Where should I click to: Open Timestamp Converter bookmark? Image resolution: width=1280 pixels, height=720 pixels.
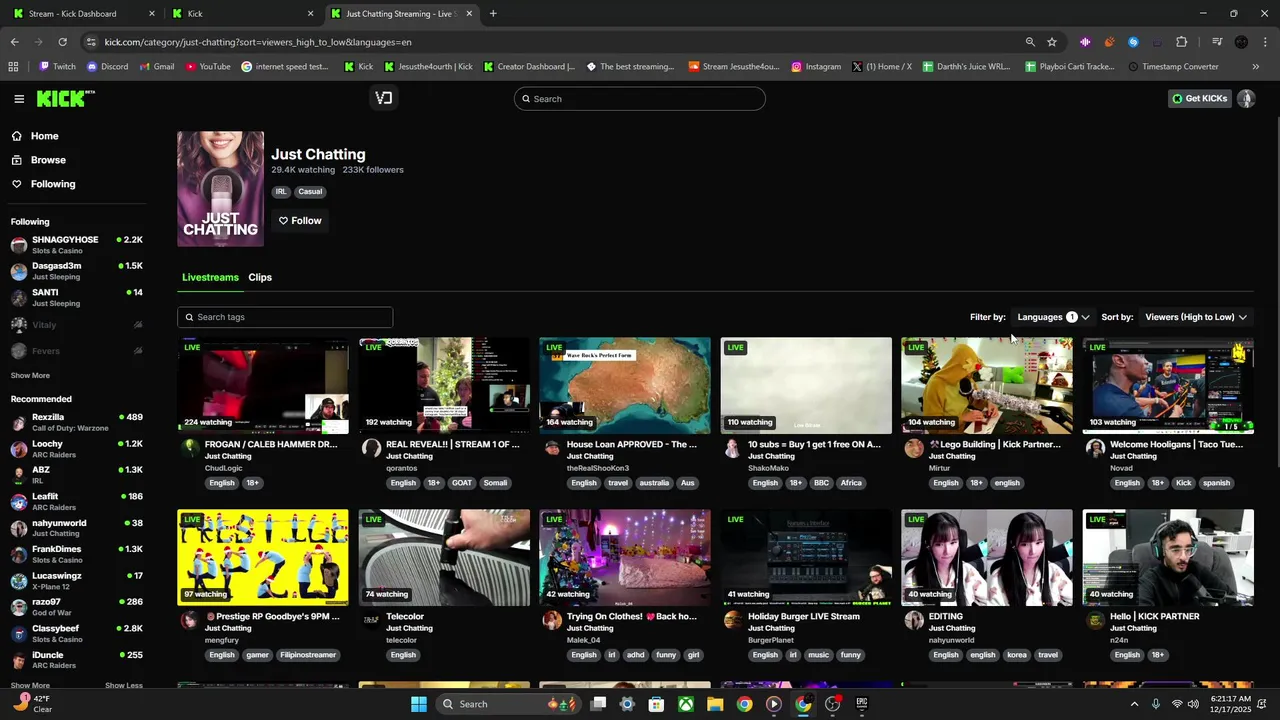click(x=1173, y=67)
